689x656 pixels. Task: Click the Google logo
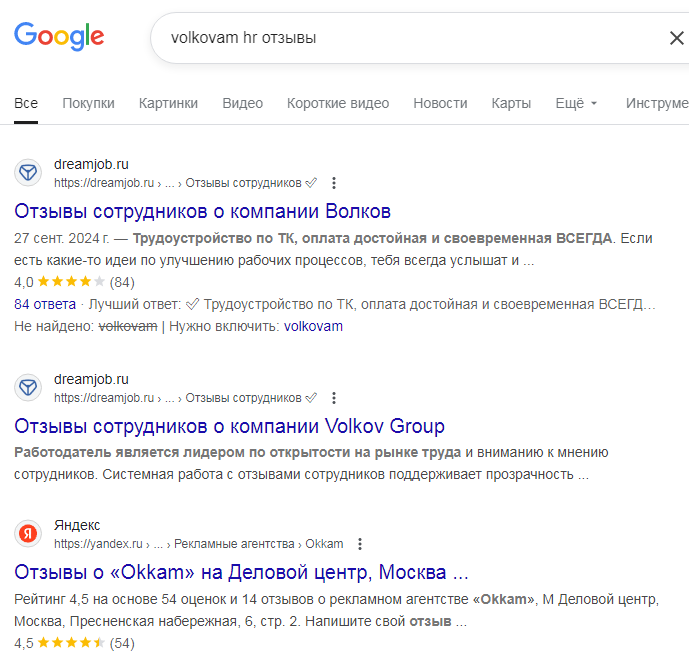(59, 38)
